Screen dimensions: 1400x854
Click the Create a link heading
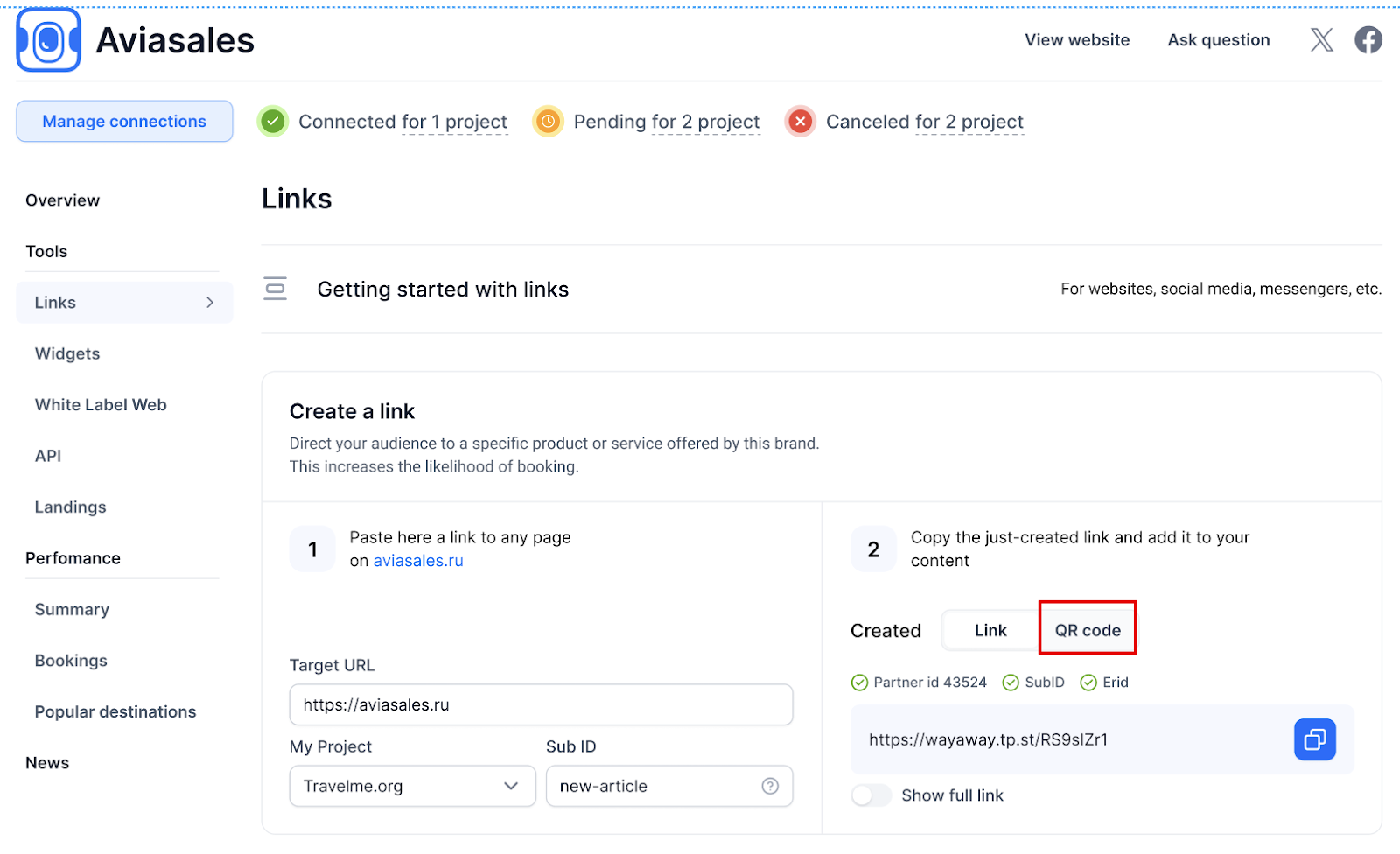click(352, 411)
